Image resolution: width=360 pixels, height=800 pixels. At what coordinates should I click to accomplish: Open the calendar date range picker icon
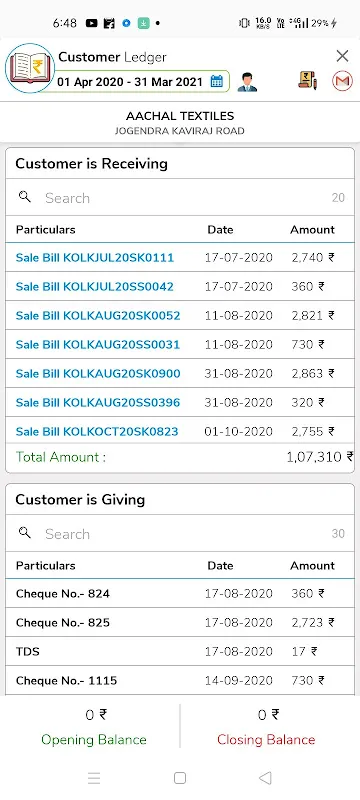click(217, 82)
